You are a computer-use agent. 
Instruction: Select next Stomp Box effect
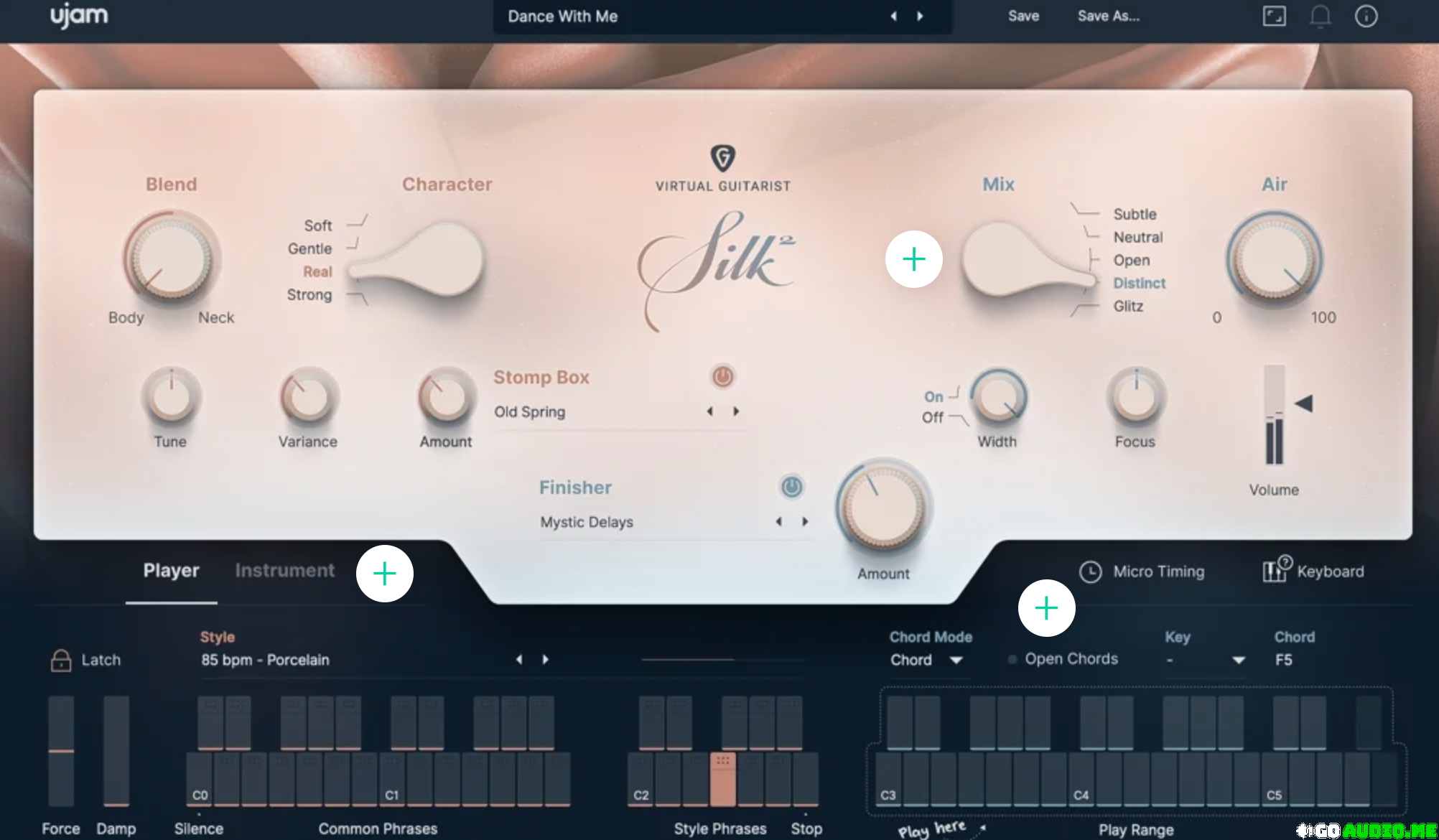tap(736, 411)
